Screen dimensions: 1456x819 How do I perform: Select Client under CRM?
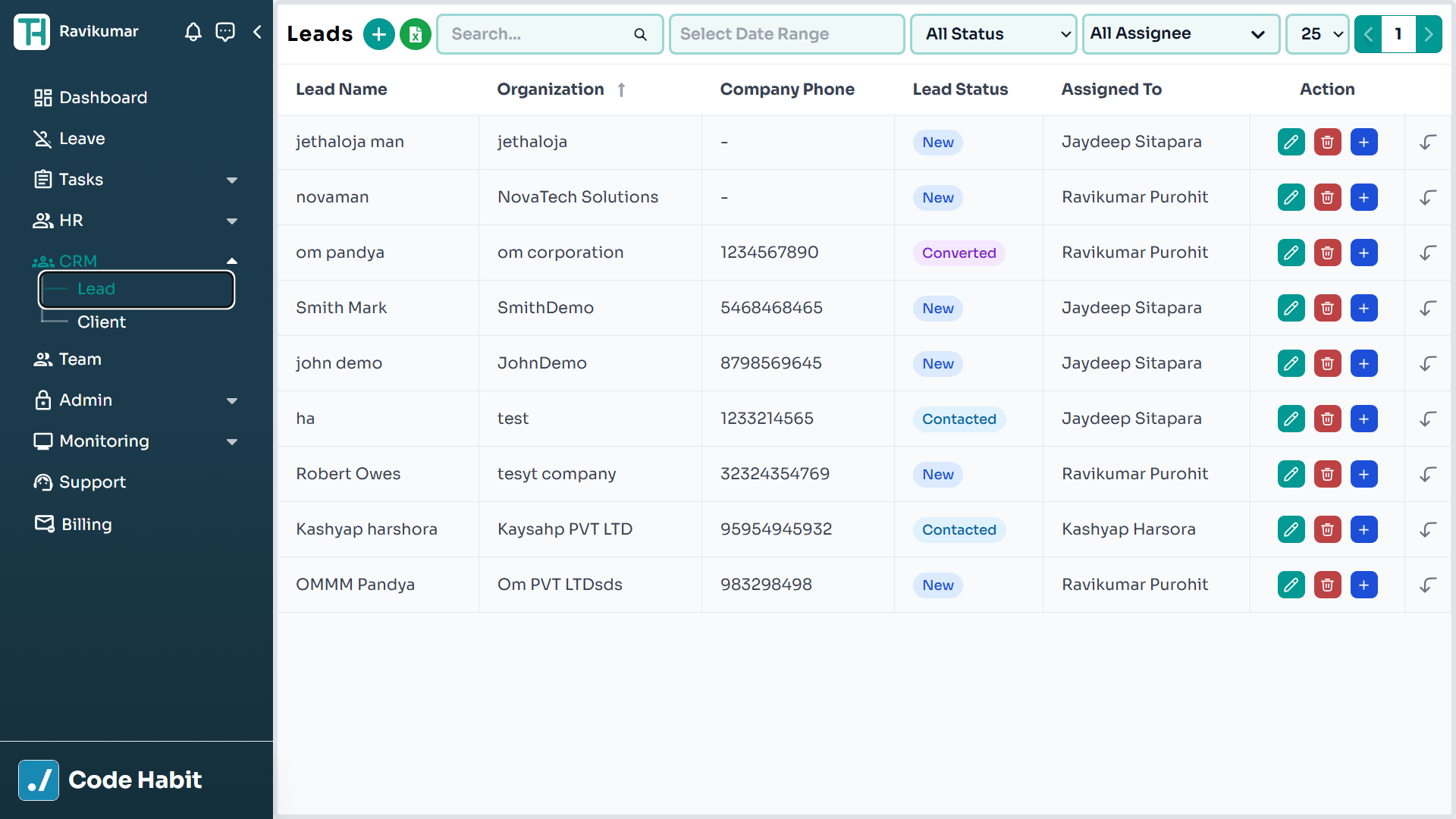pos(102,322)
